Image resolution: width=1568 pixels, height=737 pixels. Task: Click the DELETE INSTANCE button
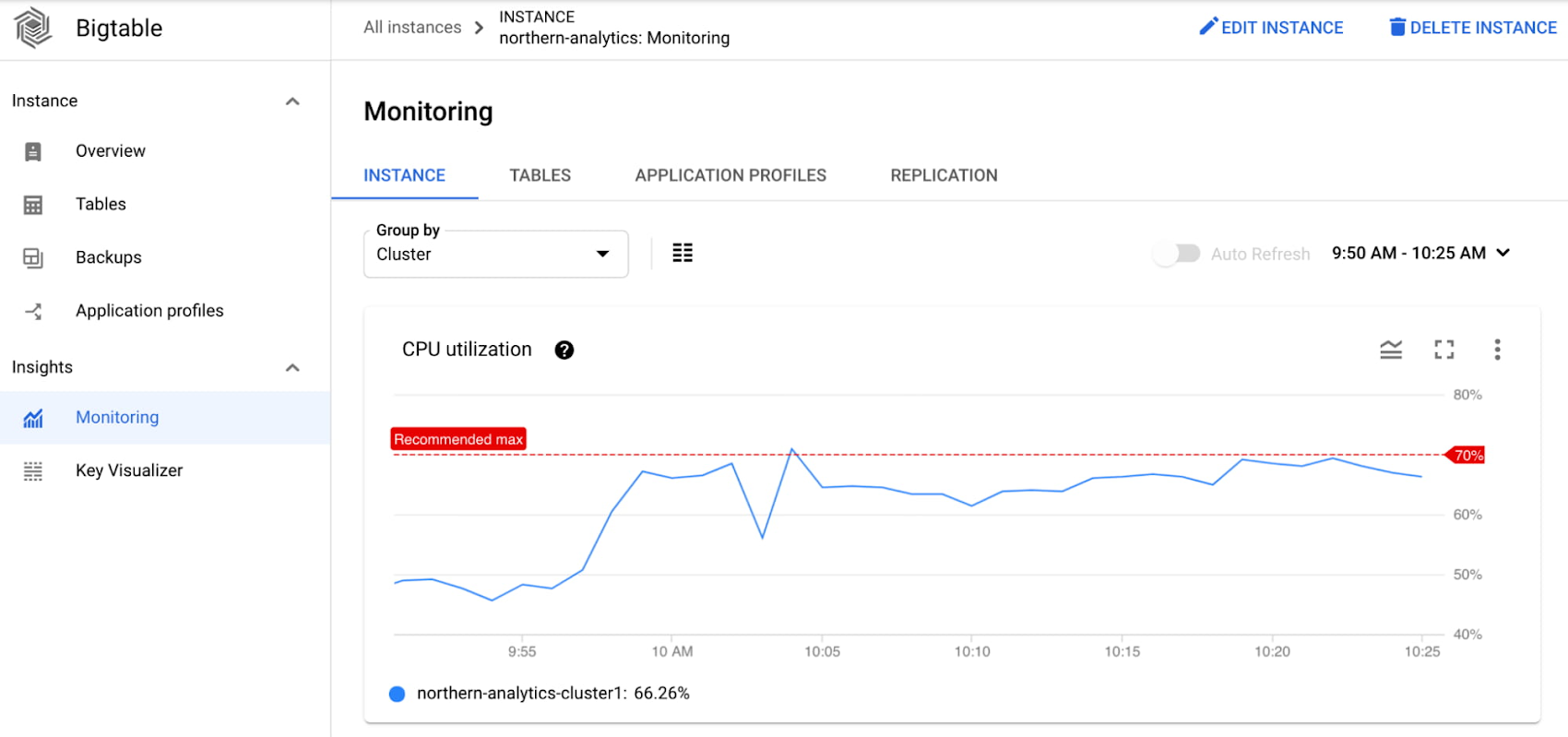[x=1473, y=28]
